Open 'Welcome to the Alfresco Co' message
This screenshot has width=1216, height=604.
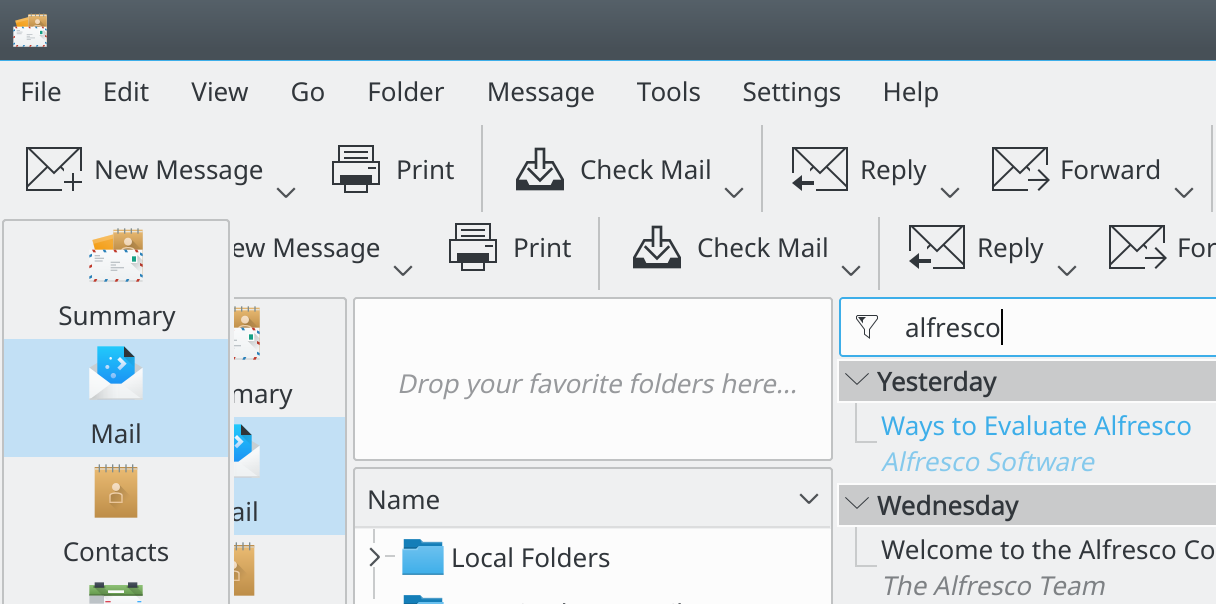click(x=1048, y=550)
